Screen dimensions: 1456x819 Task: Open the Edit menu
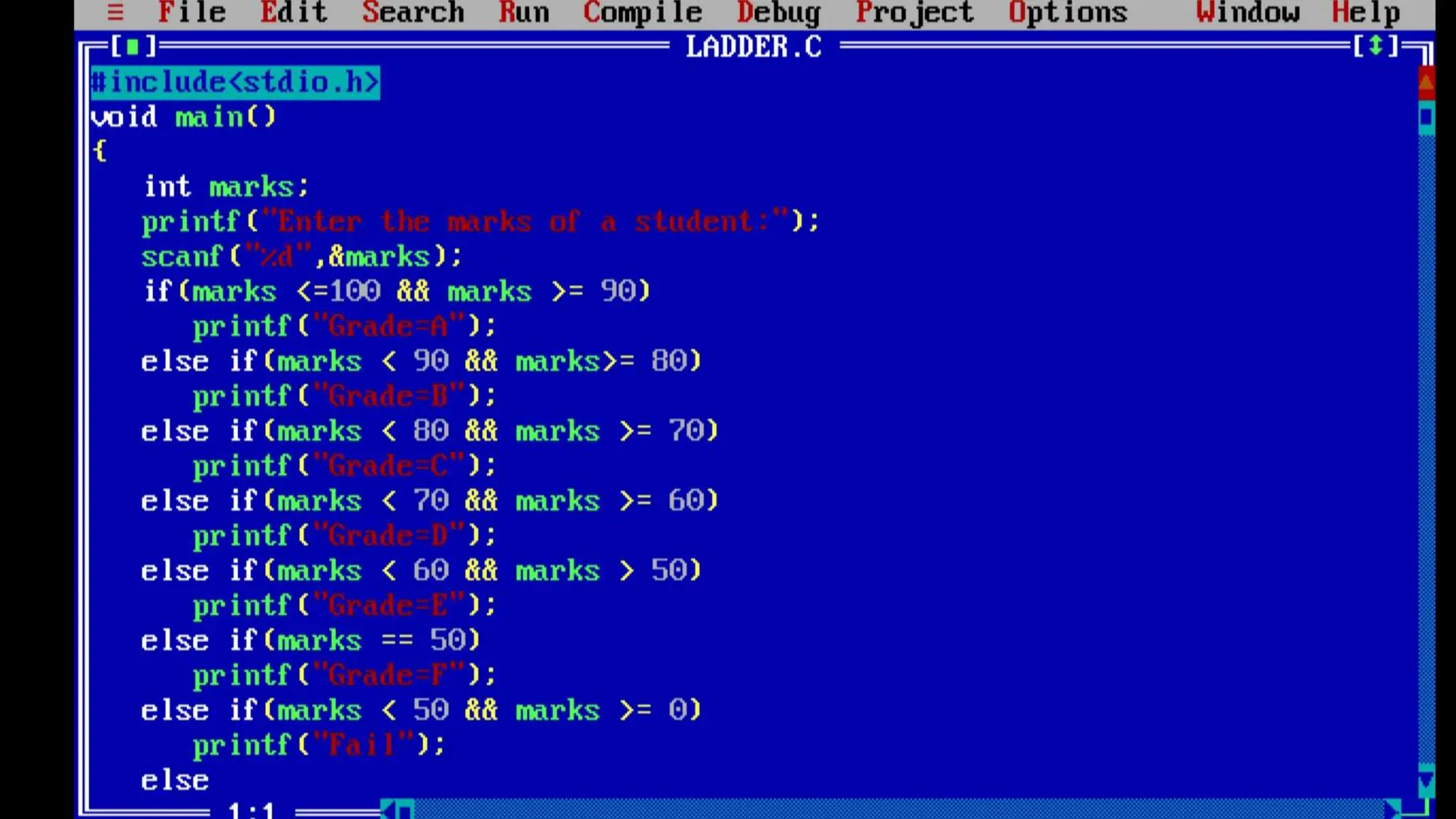294,13
